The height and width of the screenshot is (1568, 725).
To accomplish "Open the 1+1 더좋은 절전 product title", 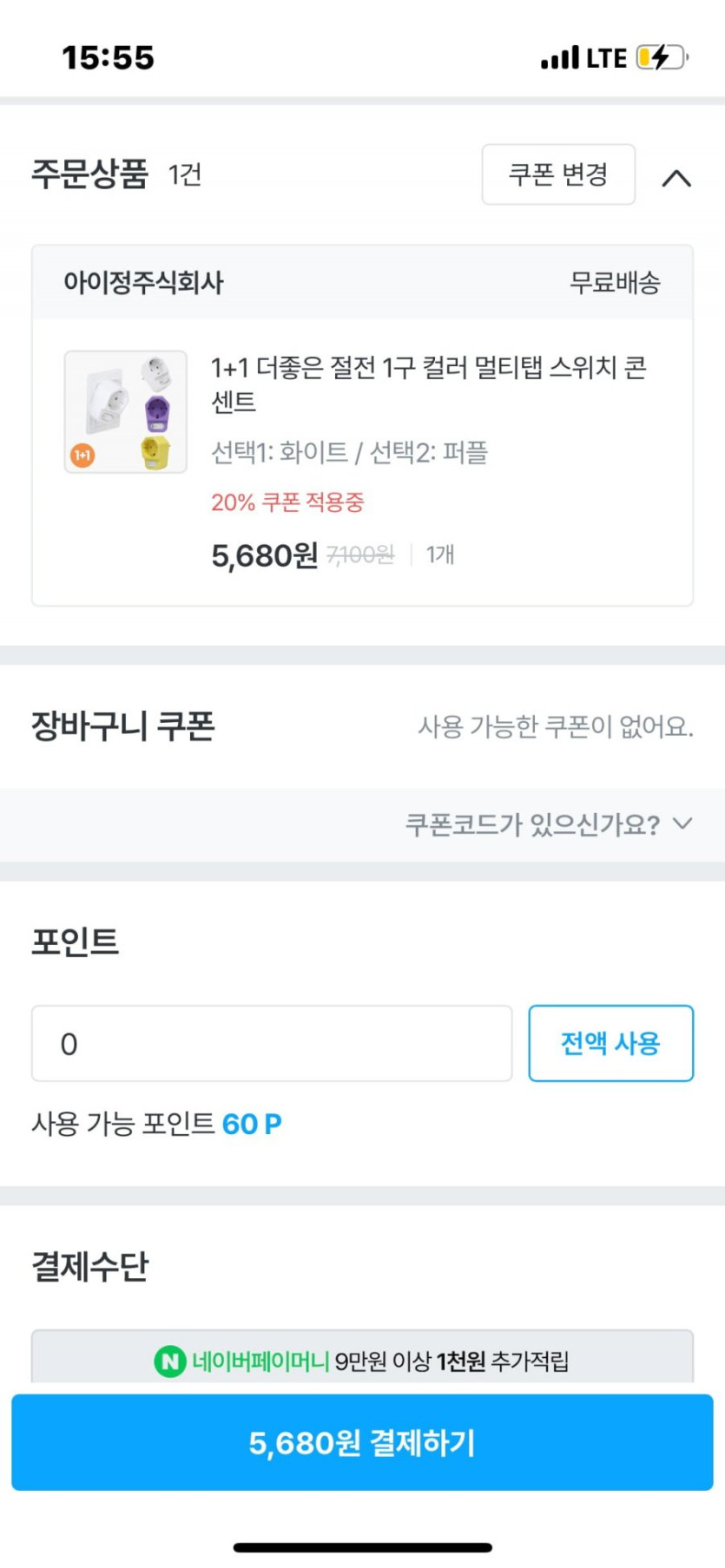I will (428, 384).
